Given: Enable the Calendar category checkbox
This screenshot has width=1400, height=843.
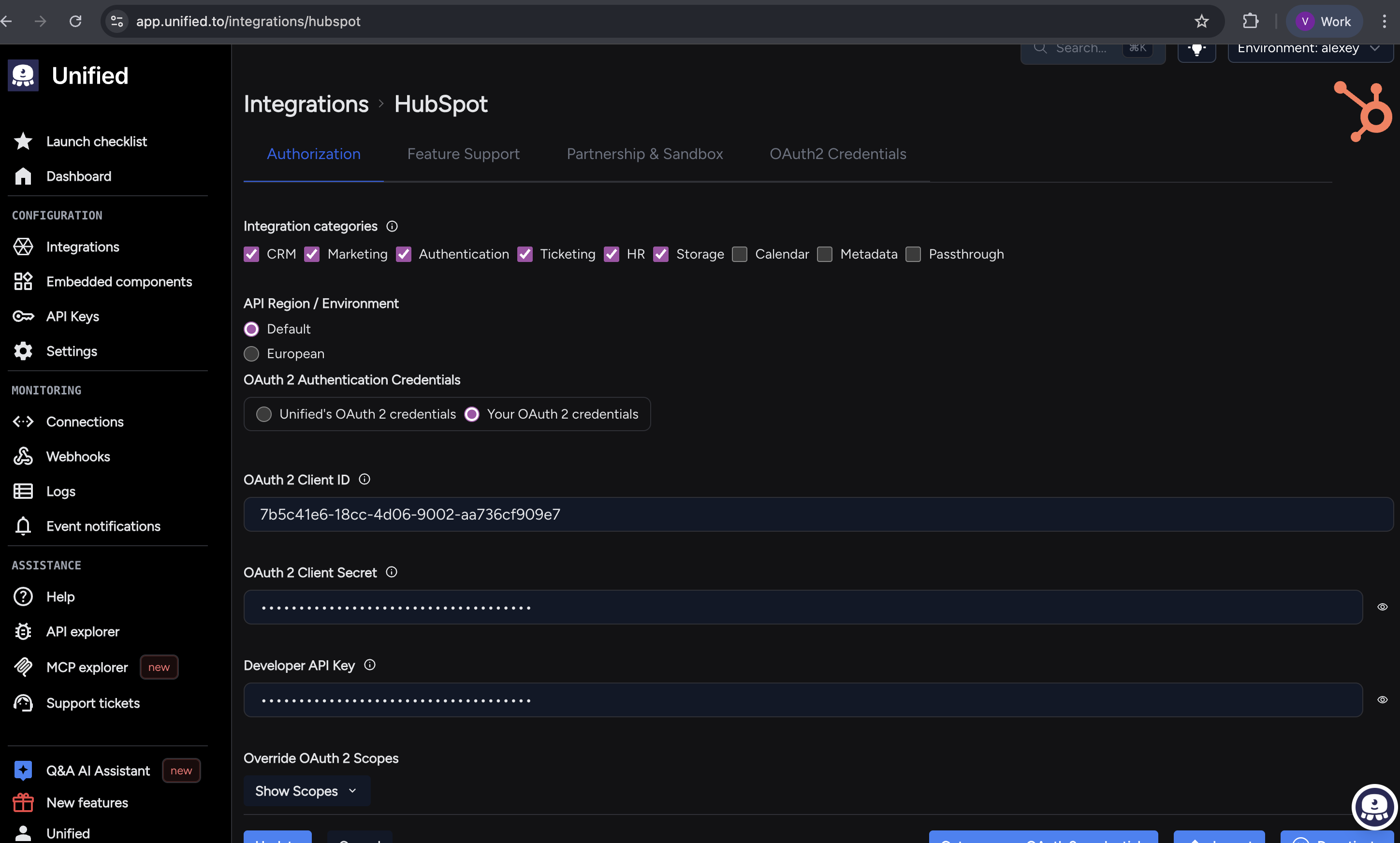Looking at the screenshot, I should [x=740, y=254].
